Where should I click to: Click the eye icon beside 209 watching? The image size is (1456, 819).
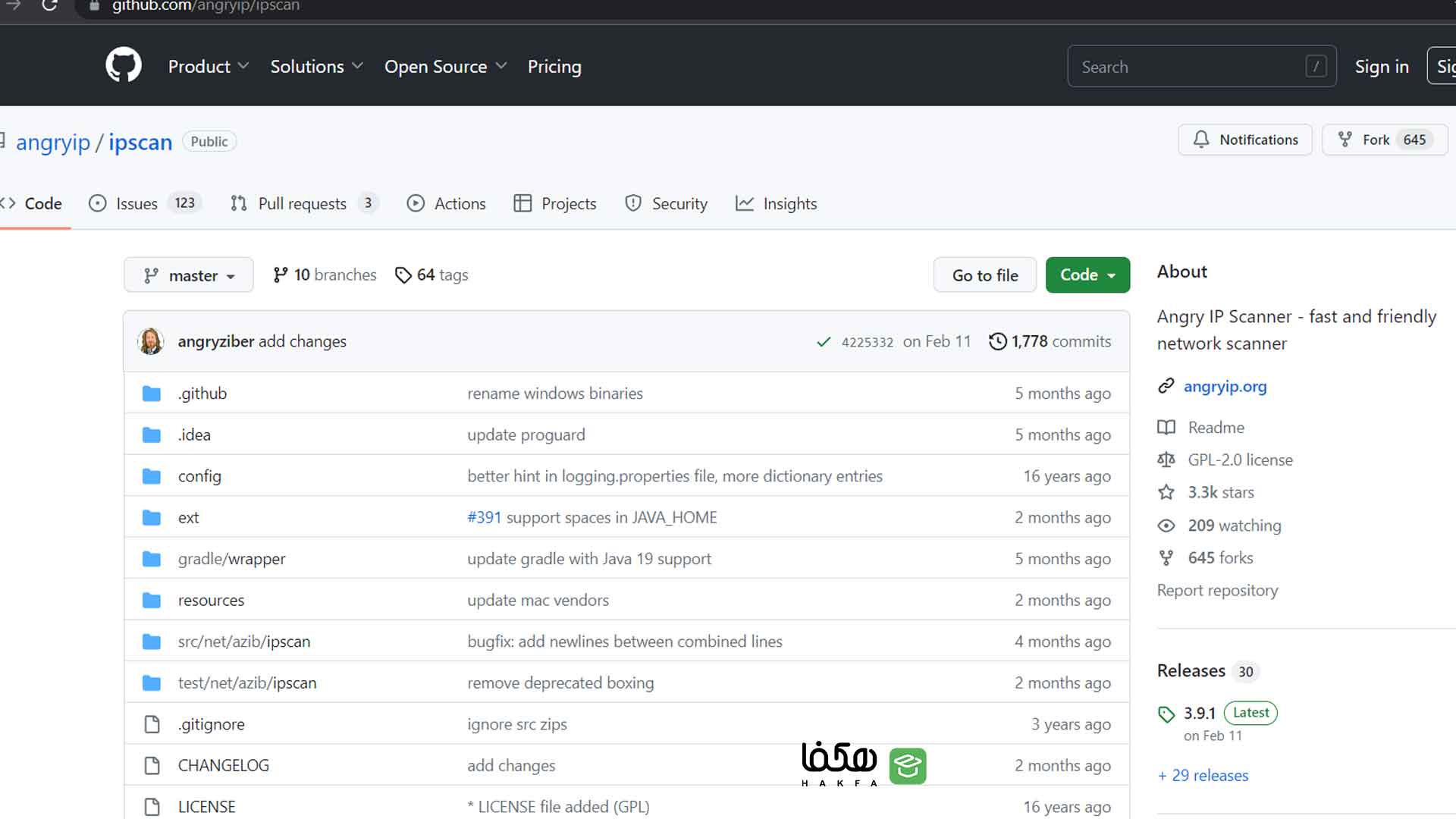[1166, 526]
